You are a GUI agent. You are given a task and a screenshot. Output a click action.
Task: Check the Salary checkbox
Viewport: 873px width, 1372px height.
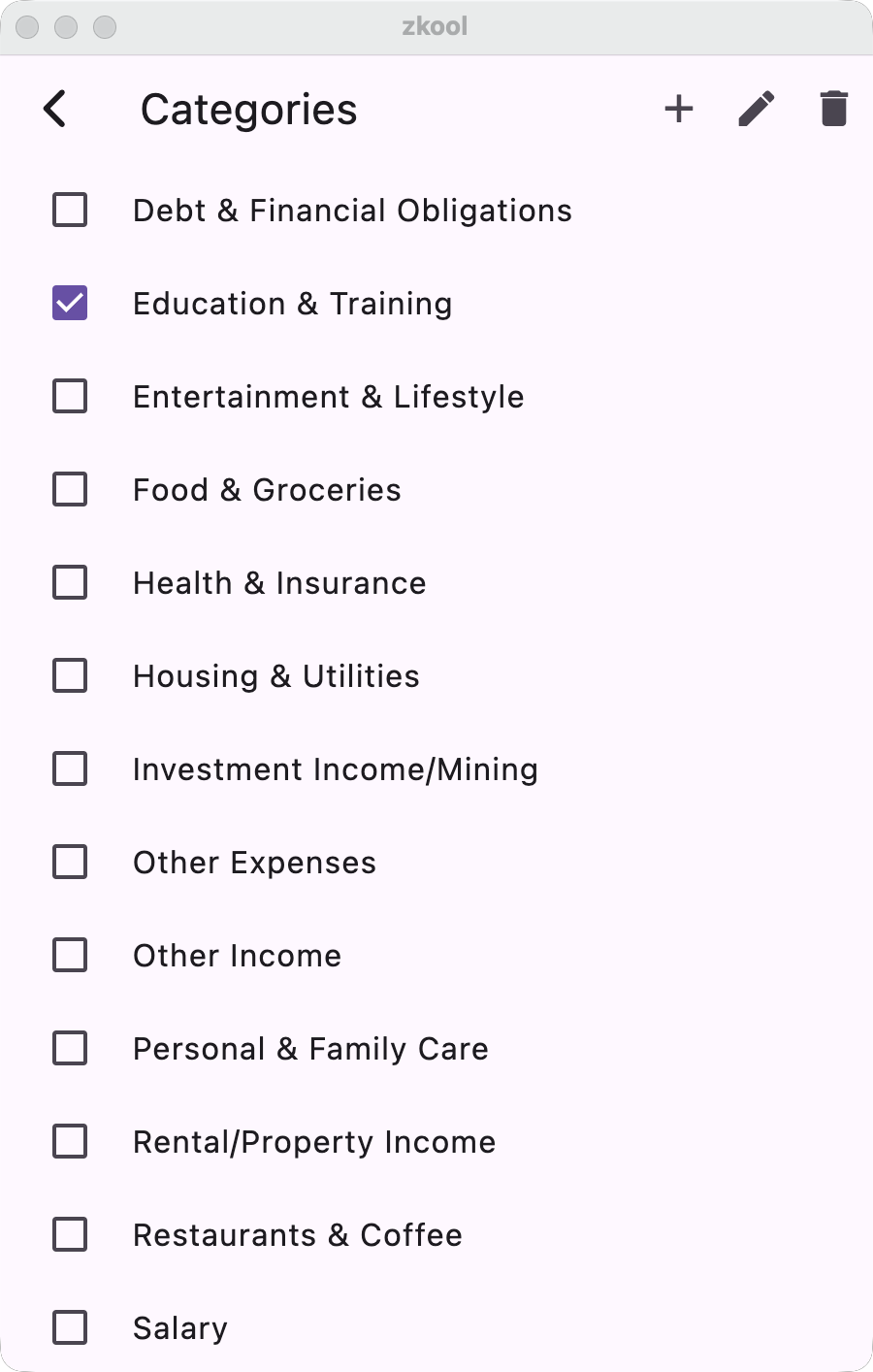tap(70, 1327)
